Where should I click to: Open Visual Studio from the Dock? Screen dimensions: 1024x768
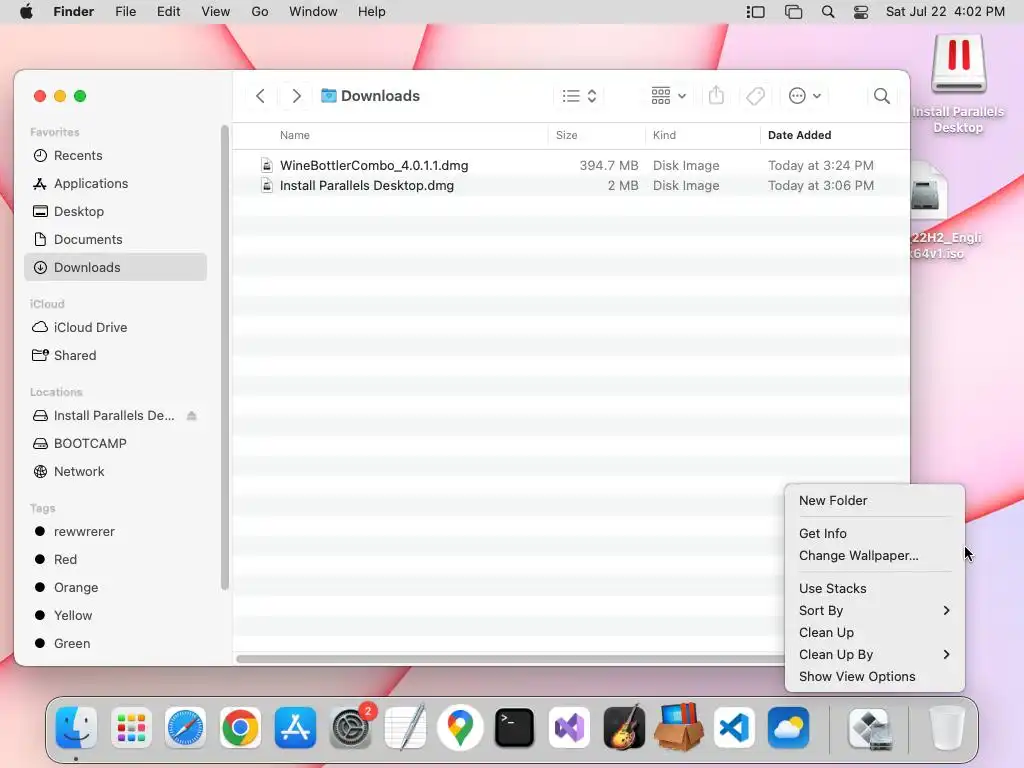[569, 728]
